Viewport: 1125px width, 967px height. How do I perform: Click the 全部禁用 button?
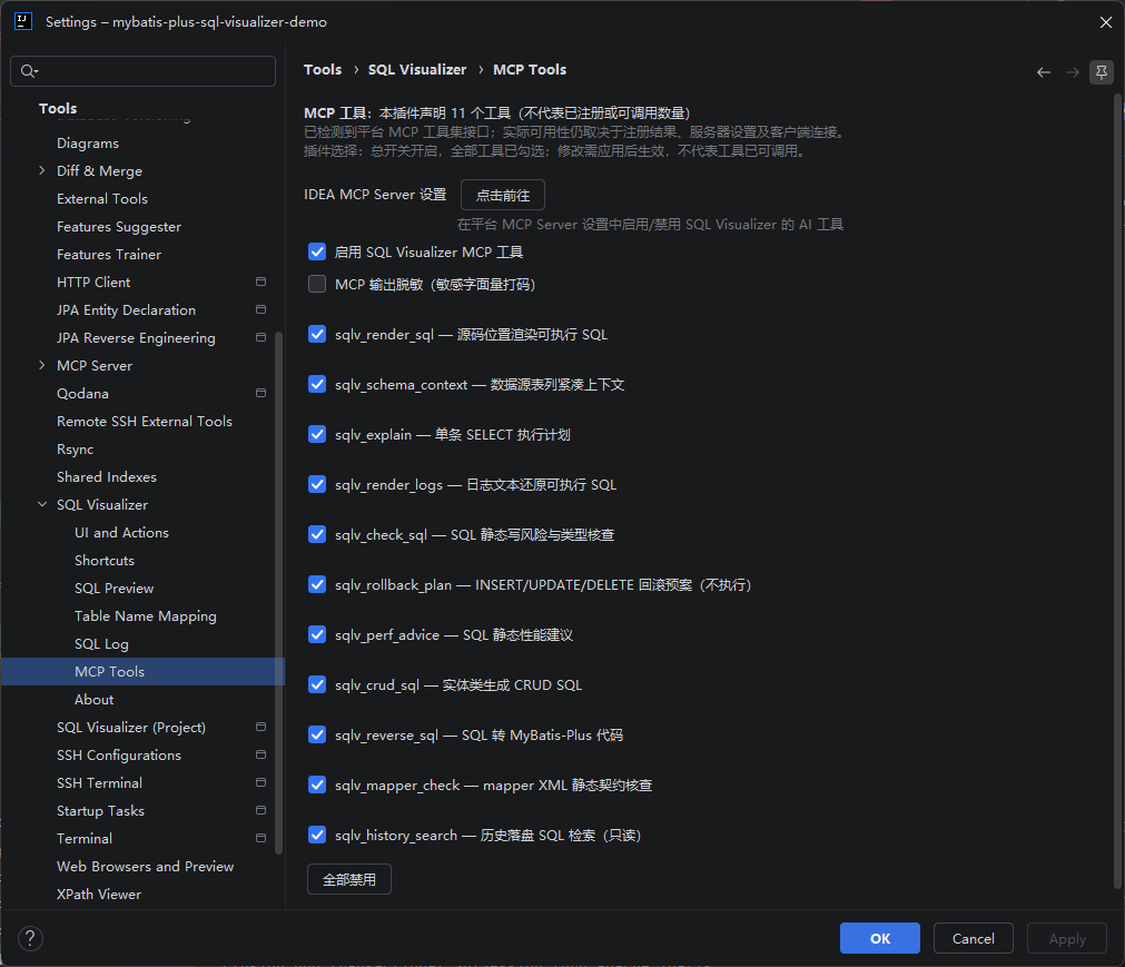349,879
